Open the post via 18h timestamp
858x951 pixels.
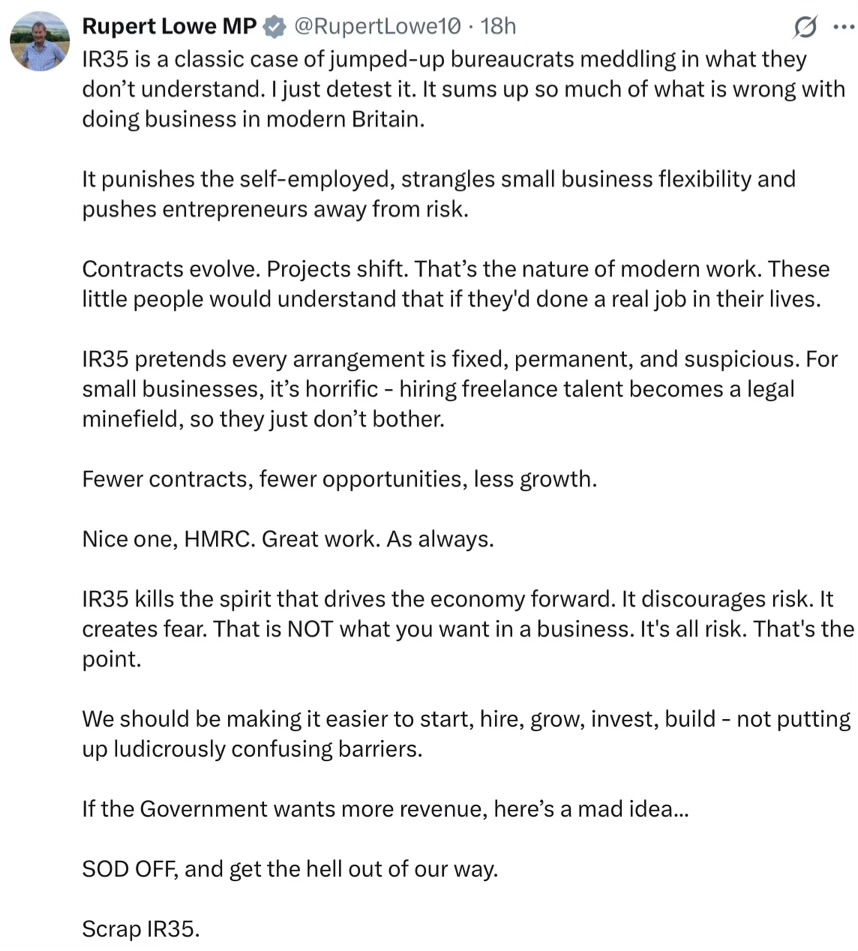coord(498,26)
